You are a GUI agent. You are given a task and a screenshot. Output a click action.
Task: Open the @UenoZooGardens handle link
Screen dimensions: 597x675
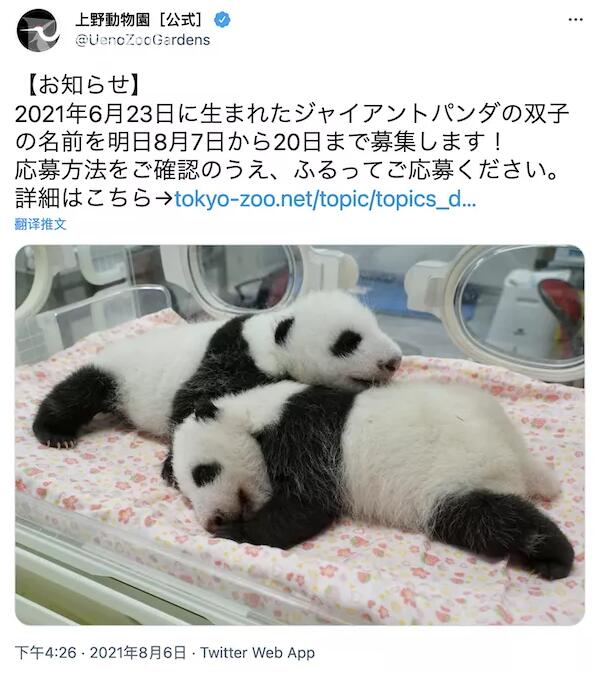pos(142,40)
